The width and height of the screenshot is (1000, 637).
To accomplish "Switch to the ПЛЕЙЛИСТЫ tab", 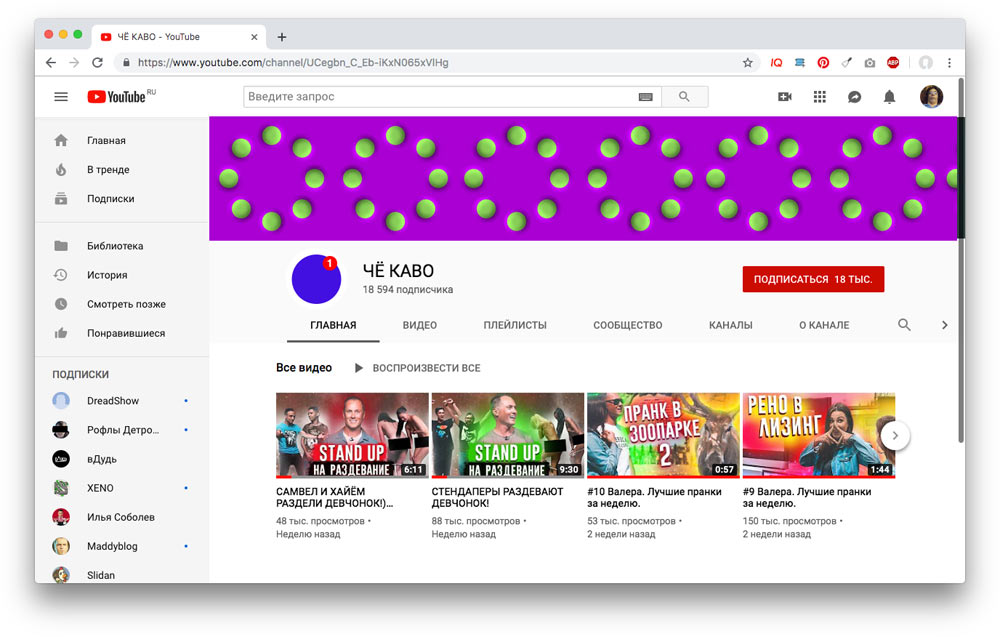I will tap(515, 325).
